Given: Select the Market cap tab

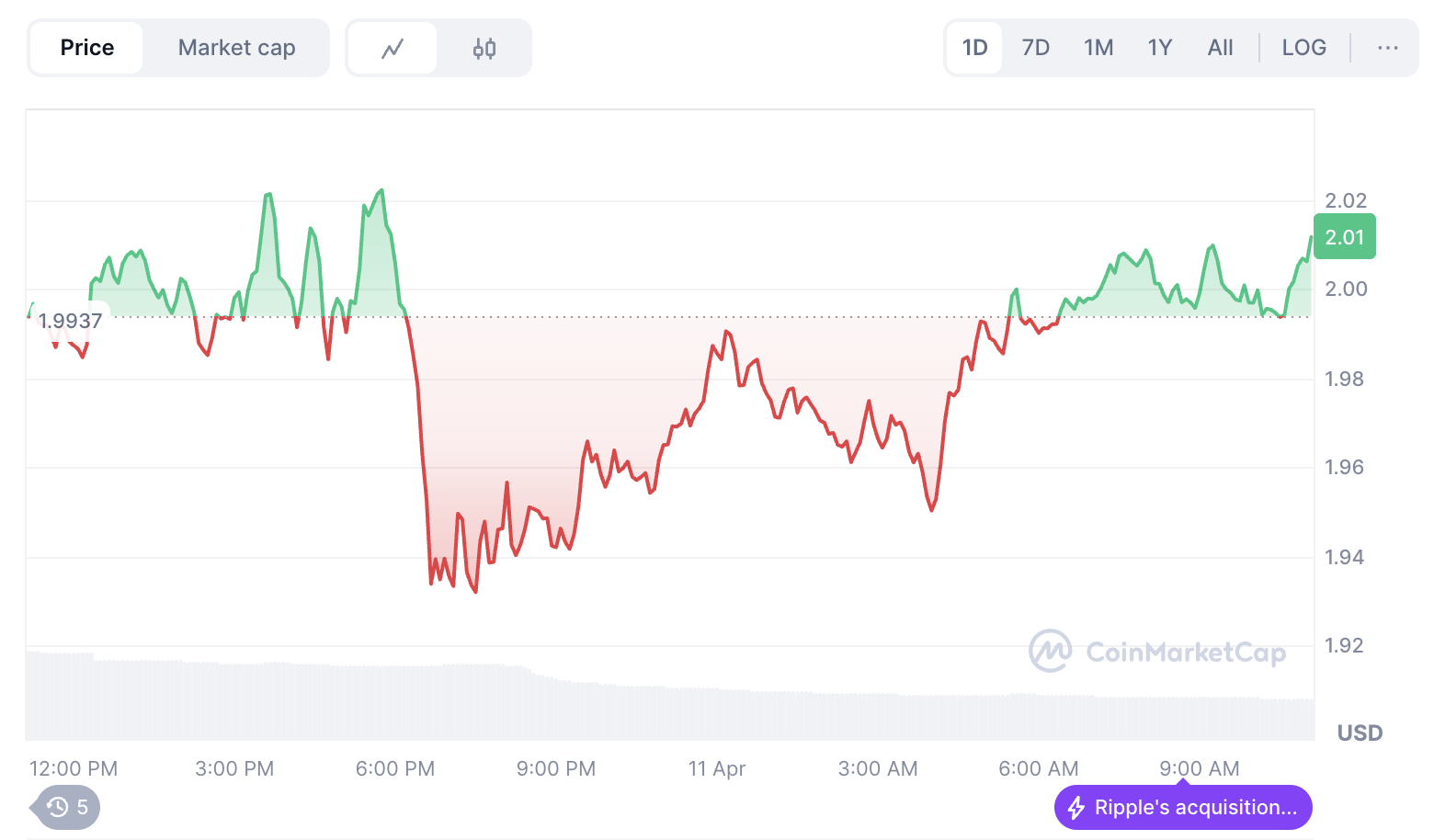Looking at the screenshot, I should [x=236, y=48].
